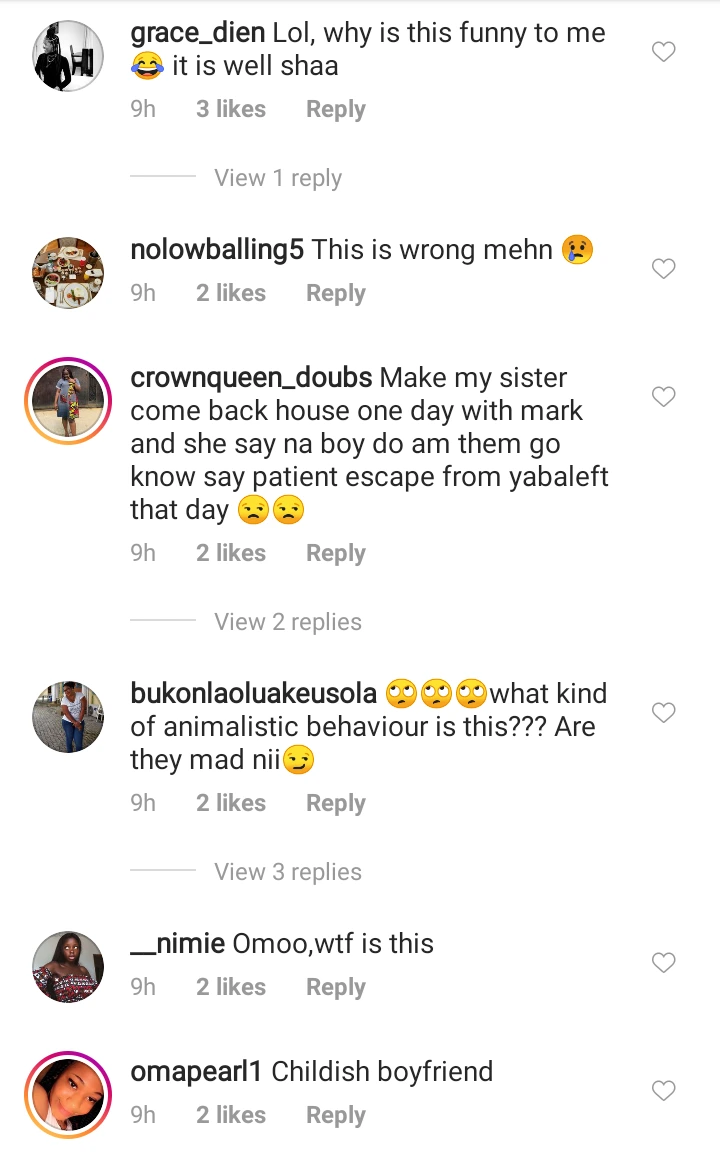This screenshot has height=1168, width=720.
Task: Open the __nimie username link
Action: (177, 943)
